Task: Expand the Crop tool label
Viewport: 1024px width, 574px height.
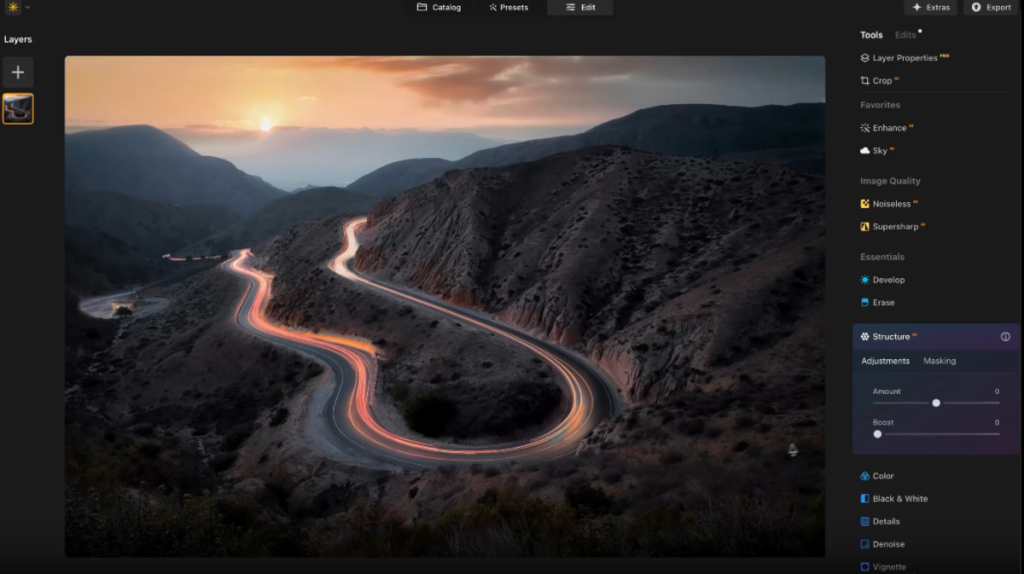Action: (x=882, y=81)
